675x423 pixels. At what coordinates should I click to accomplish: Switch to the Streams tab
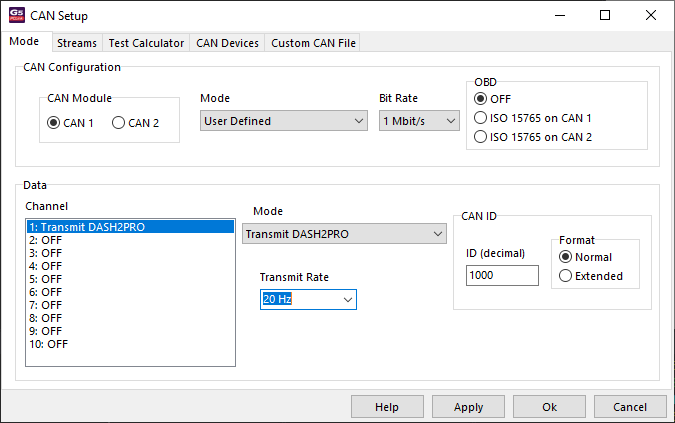click(x=77, y=43)
